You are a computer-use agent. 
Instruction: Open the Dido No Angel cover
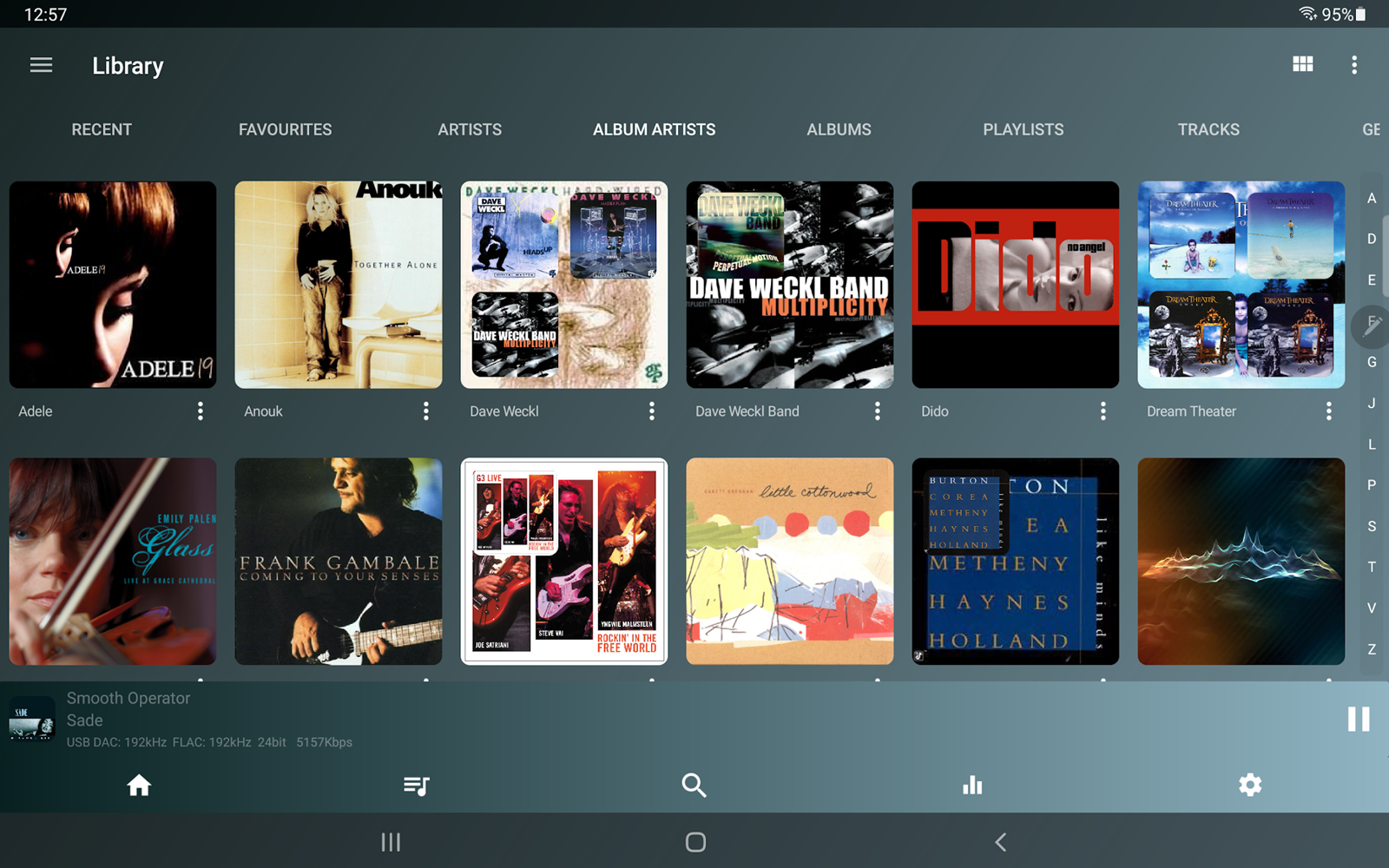click(x=1016, y=285)
